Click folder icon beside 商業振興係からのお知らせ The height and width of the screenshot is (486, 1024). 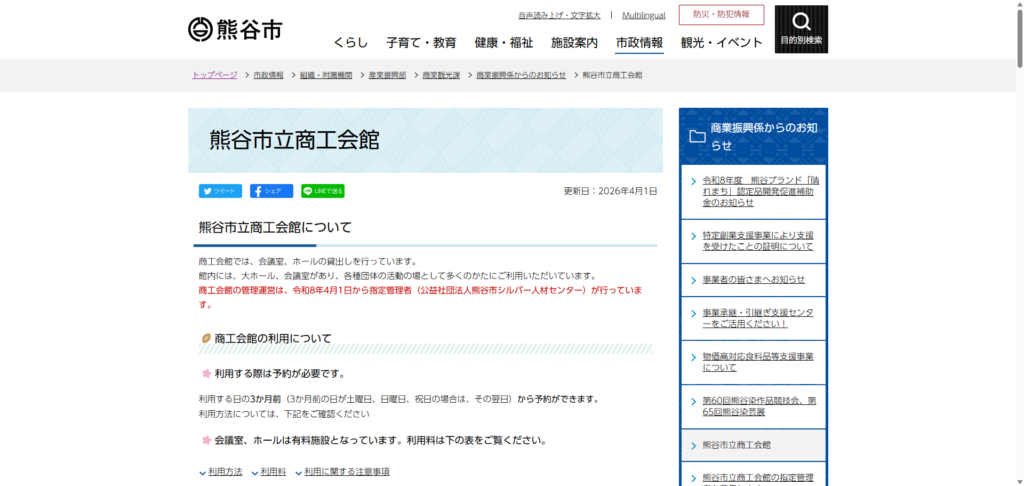[697, 136]
